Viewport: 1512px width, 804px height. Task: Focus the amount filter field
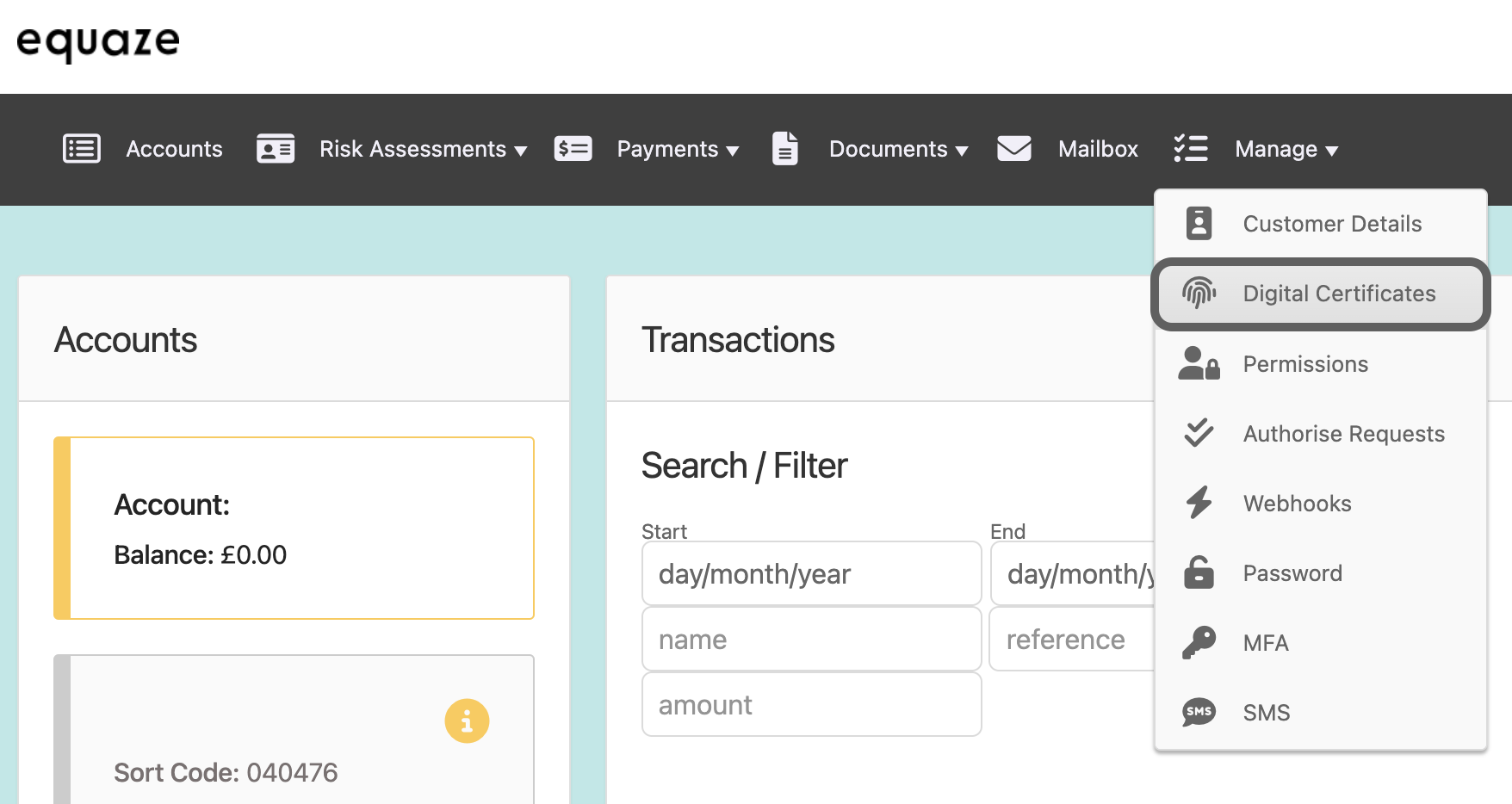pyautogui.click(x=811, y=704)
